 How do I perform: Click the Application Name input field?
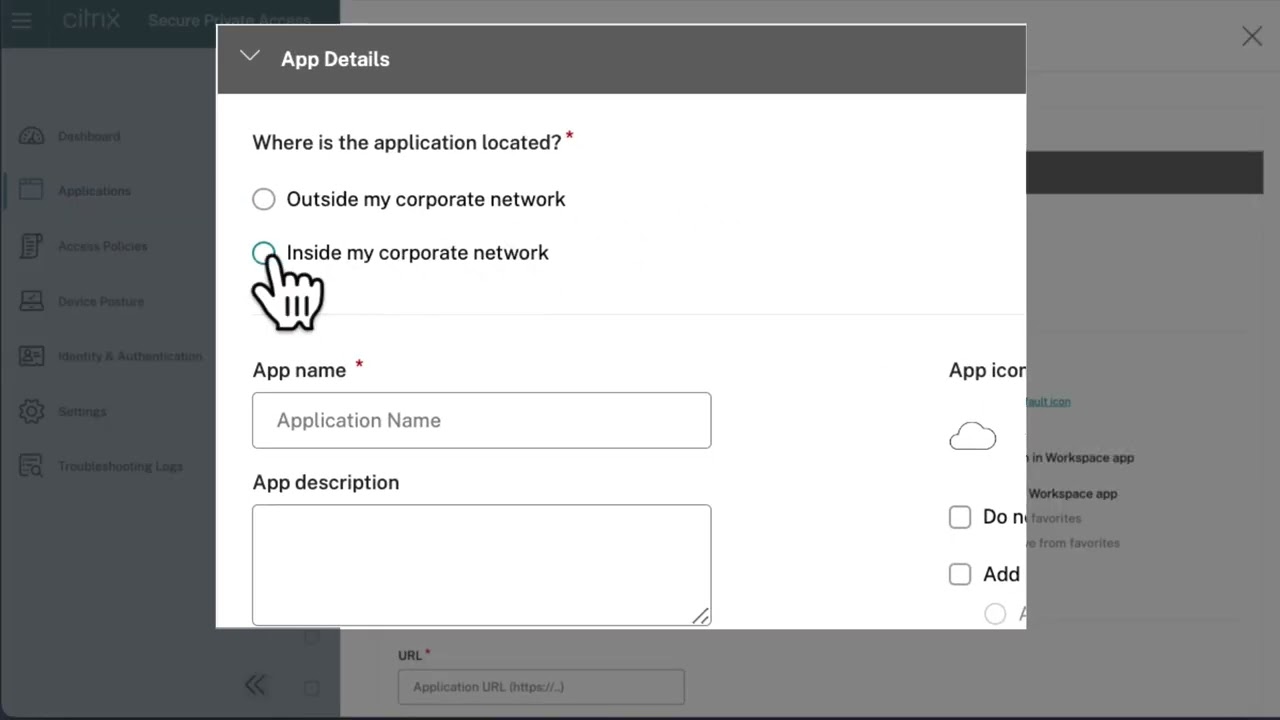pyautogui.click(x=481, y=420)
